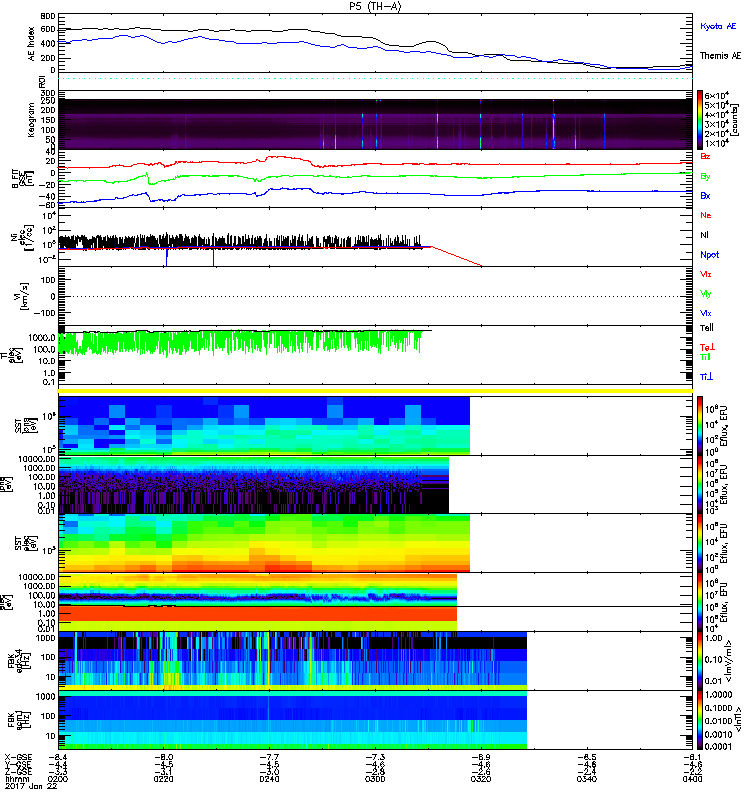The width and height of the screenshot is (750, 800).
Task: Click the FBK nT color bar
Action: coord(700,720)
